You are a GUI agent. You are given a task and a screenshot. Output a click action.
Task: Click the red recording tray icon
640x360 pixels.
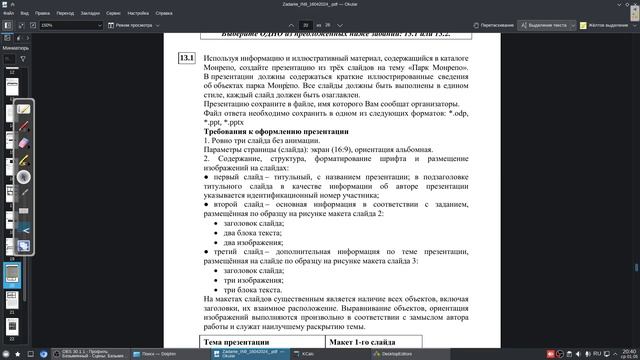click(x=551, y=354)
